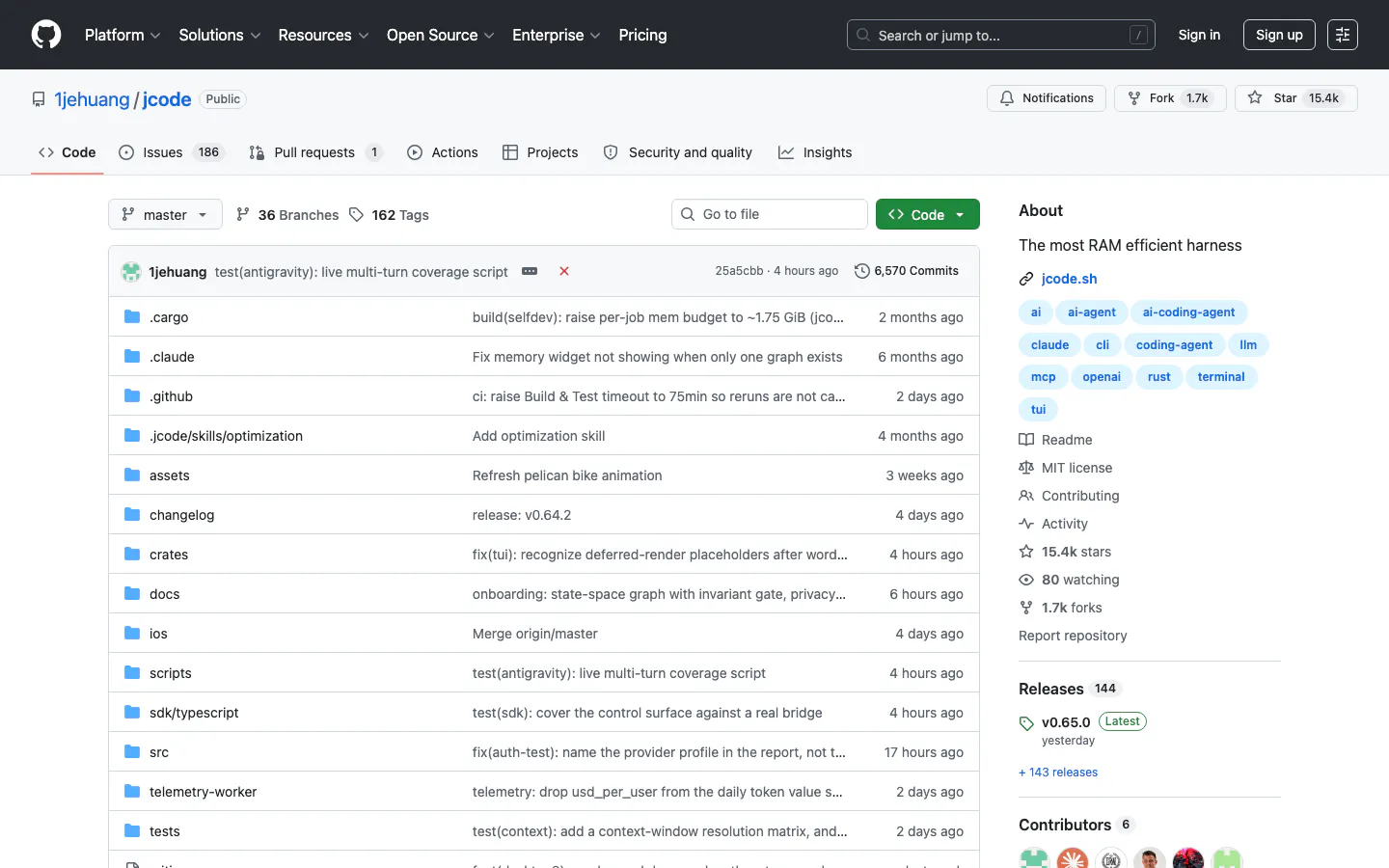Open the Platform dropdown menu
This screenshot has height=868, width=1389.
(x=123, y=35)
